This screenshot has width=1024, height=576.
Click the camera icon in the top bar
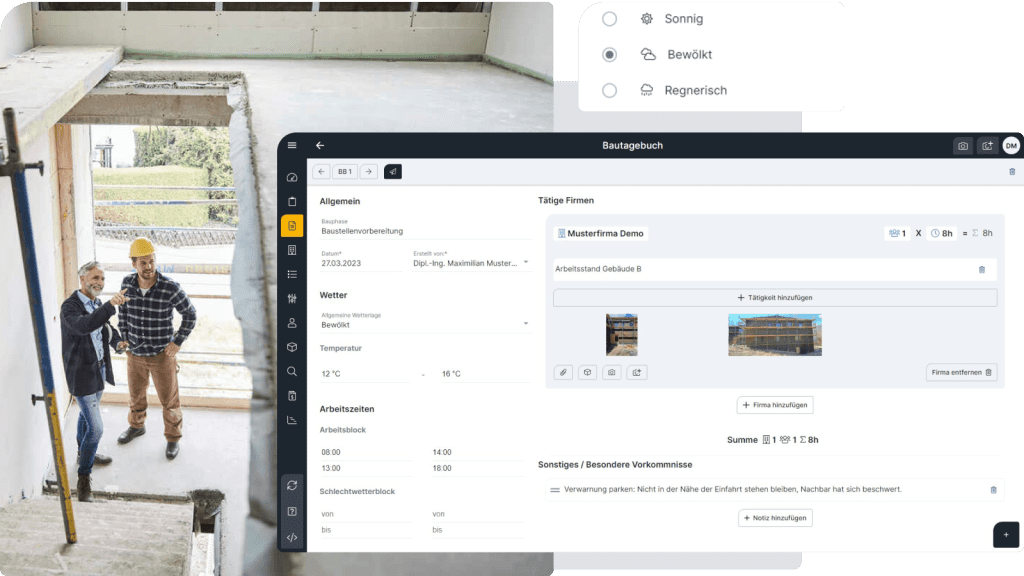pyautogui.click(x=962, y=146)
